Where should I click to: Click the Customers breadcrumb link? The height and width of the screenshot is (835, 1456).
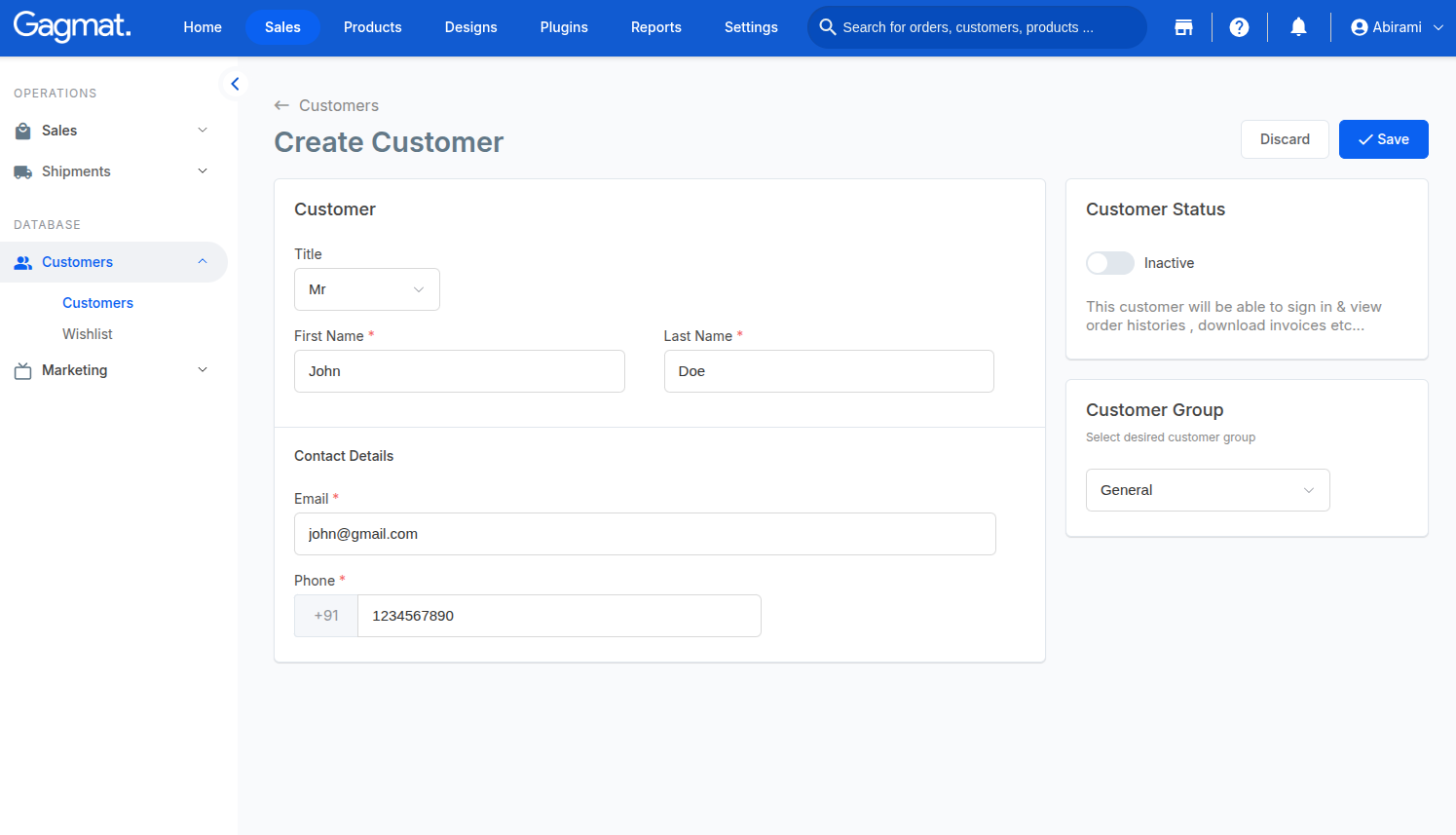[x=339, y=105]
